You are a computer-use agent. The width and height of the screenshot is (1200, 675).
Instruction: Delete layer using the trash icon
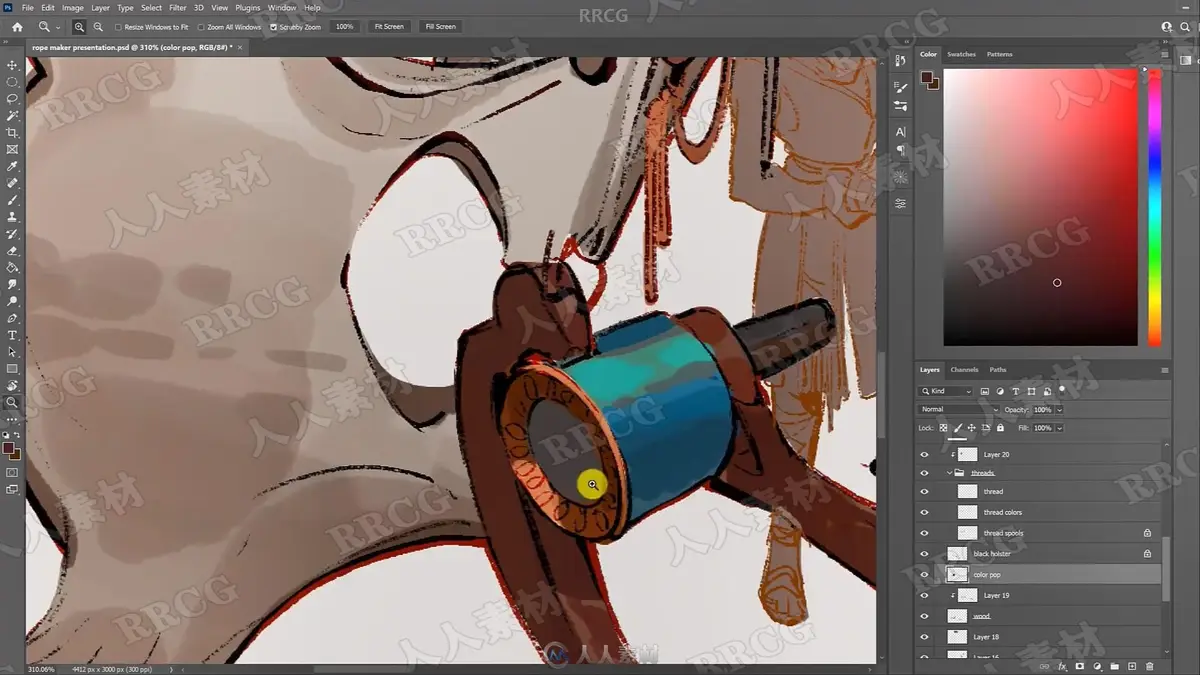click(1150, 666)
